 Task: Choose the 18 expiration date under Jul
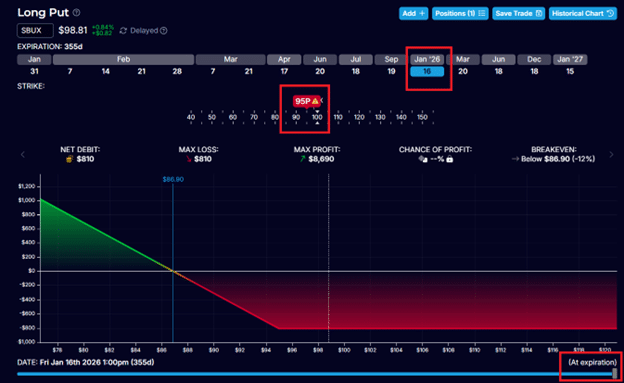(356, 71)
